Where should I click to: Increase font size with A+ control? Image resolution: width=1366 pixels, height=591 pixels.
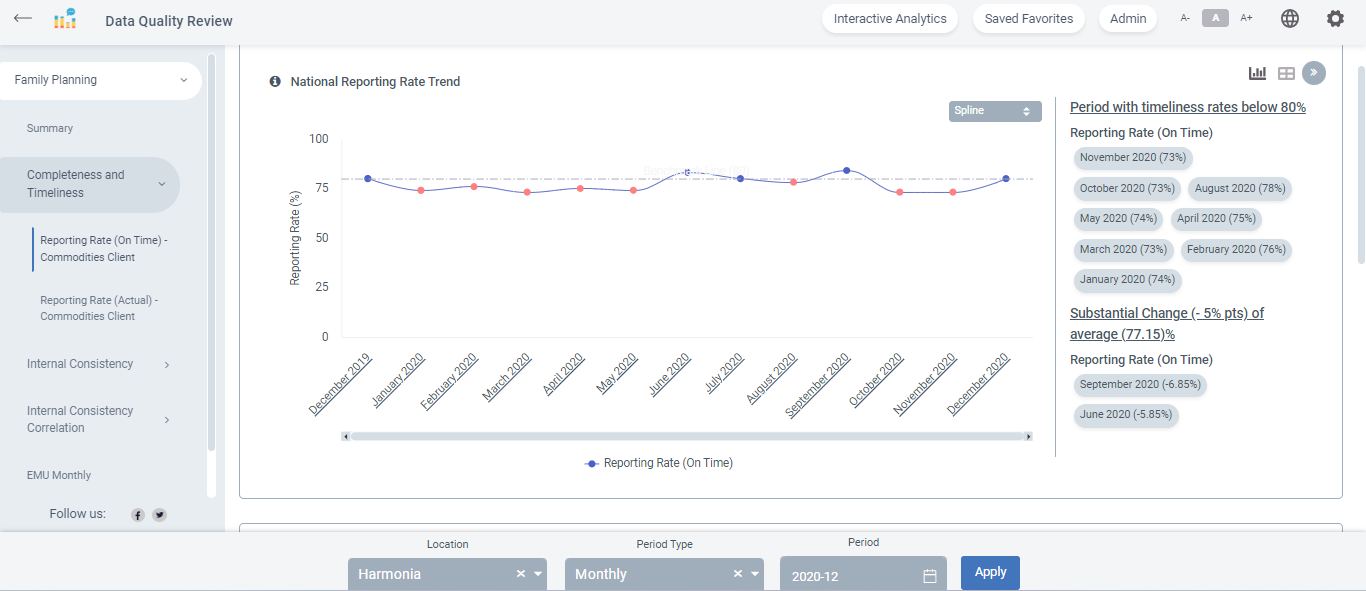click(1246, 18)
